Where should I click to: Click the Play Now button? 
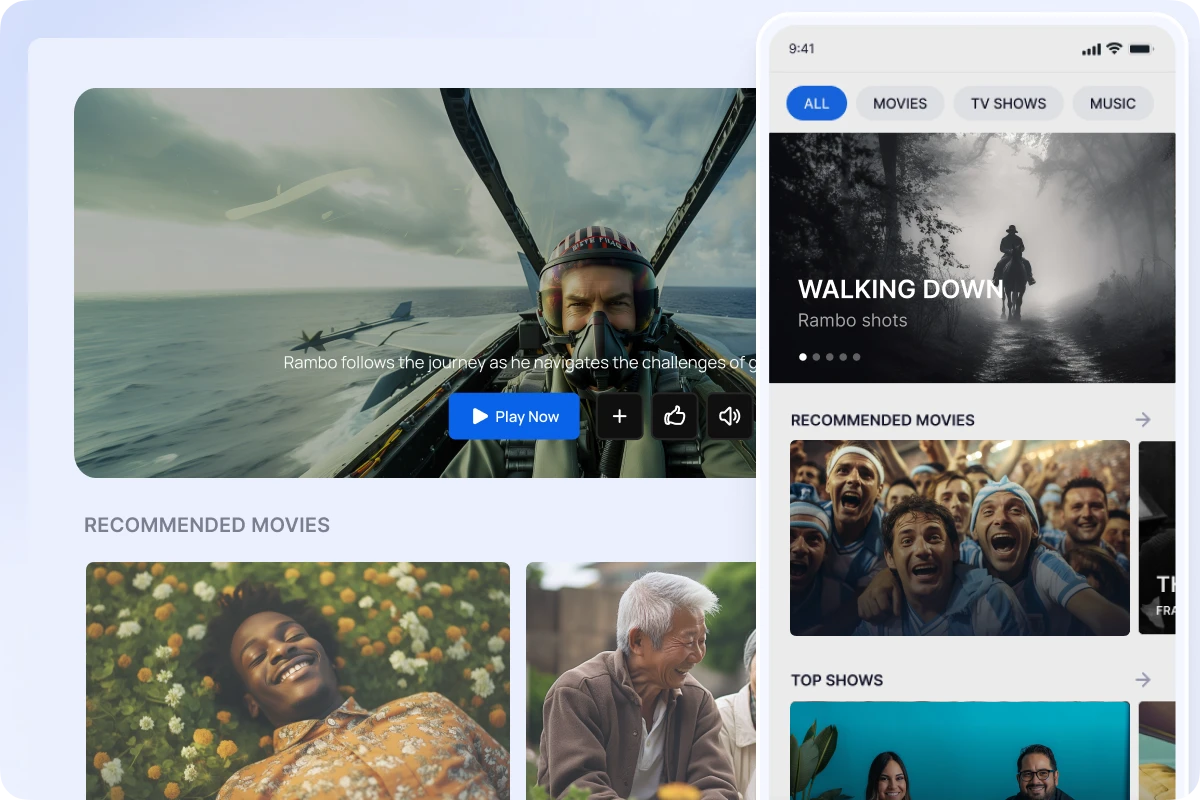coord(514,416)
